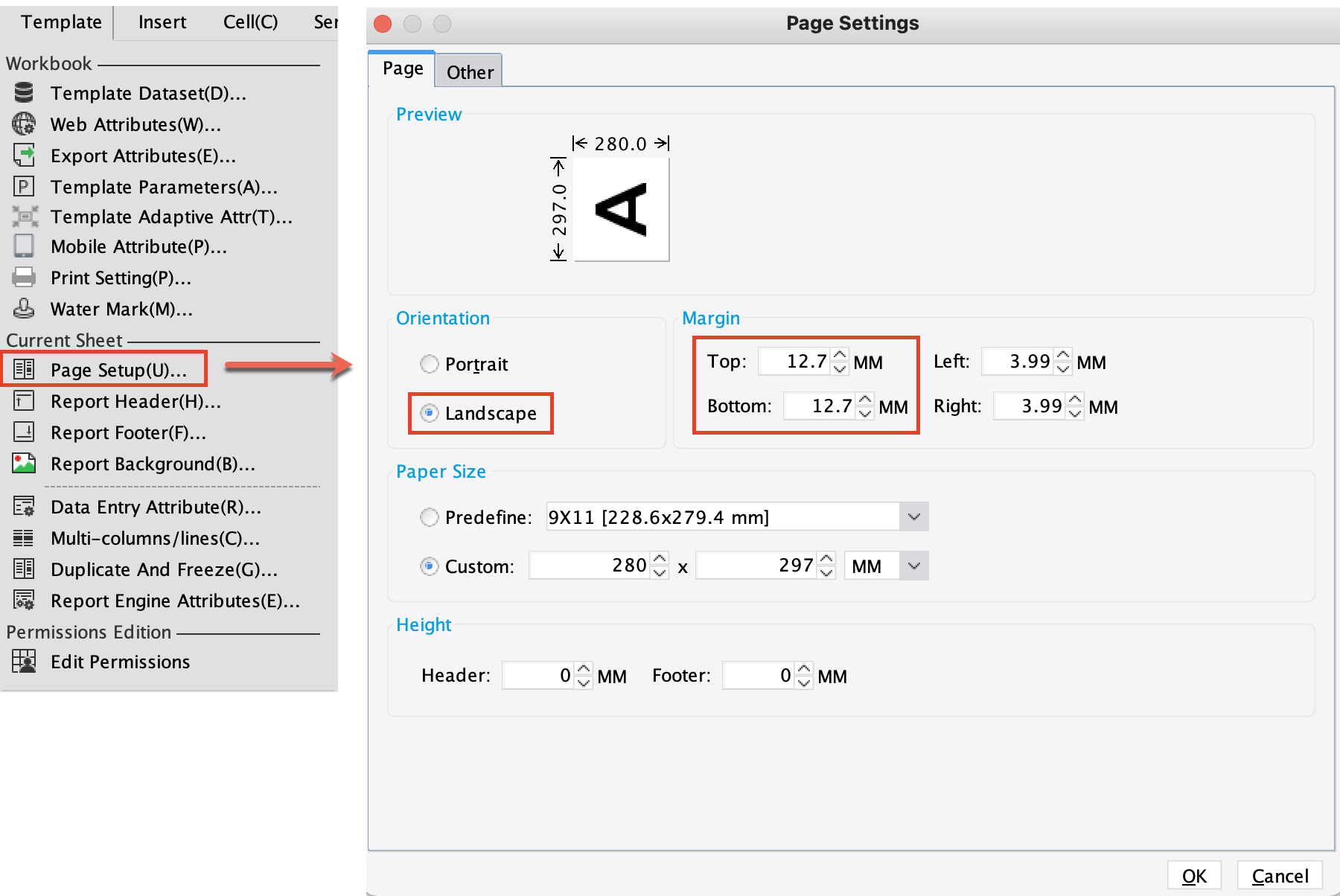Click the Data Entry Attribute icon
This screenshot has height=896, width=1340.
24,506
